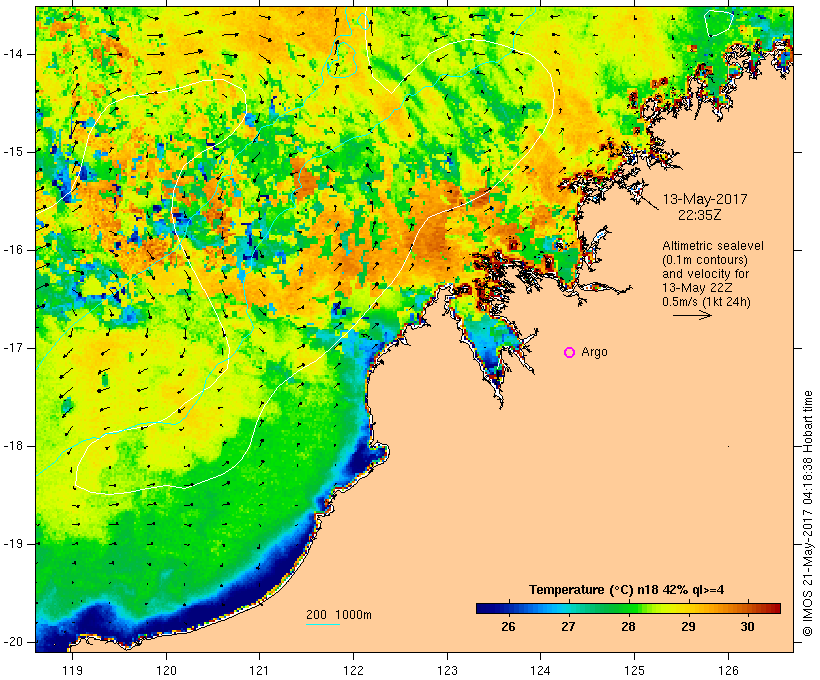Click longitude label 121
This screenshot has height=680, width=820.
[x=259, y=670]
